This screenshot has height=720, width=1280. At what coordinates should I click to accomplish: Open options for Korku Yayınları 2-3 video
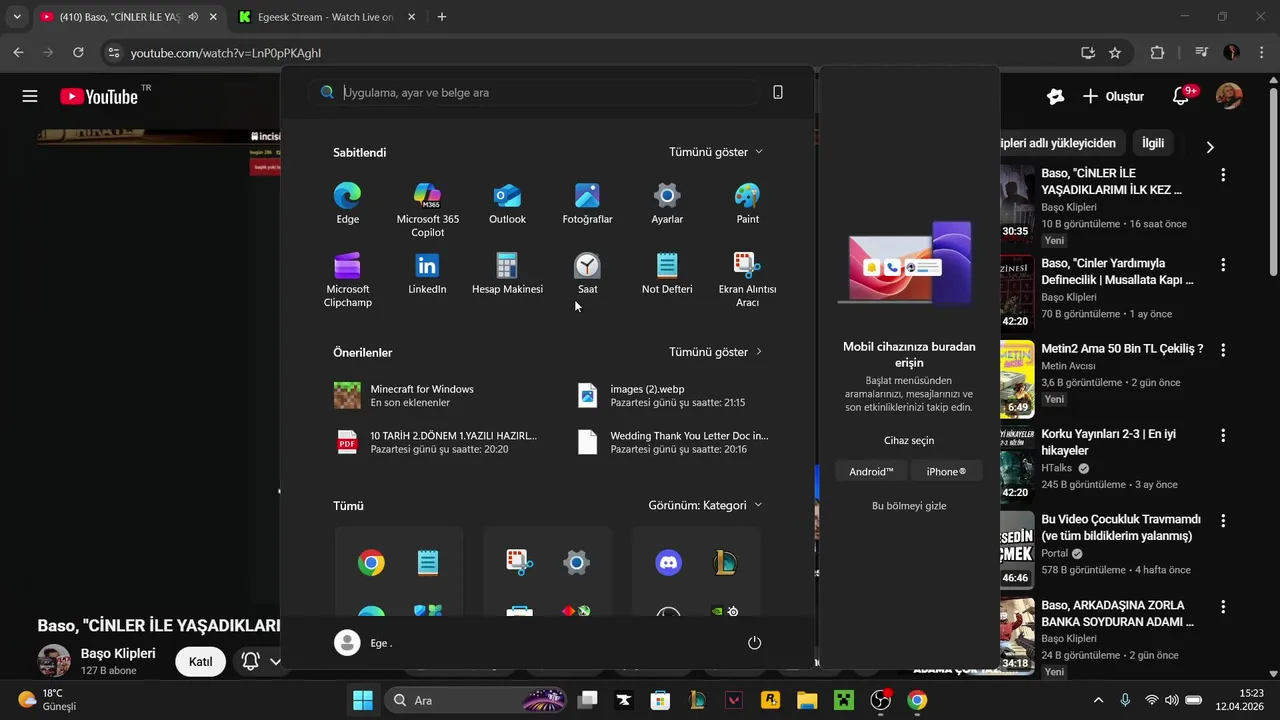click(1222, 436)
